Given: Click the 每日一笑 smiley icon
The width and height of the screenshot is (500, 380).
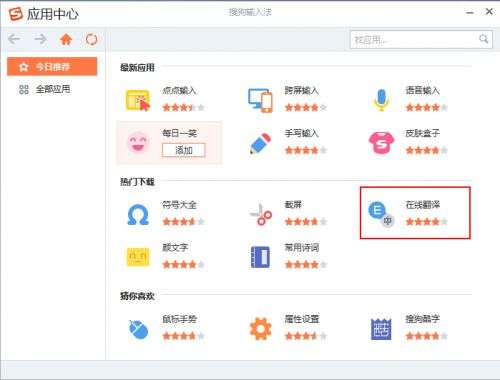Looking at the screenshot, I should (x=138, y=142).
